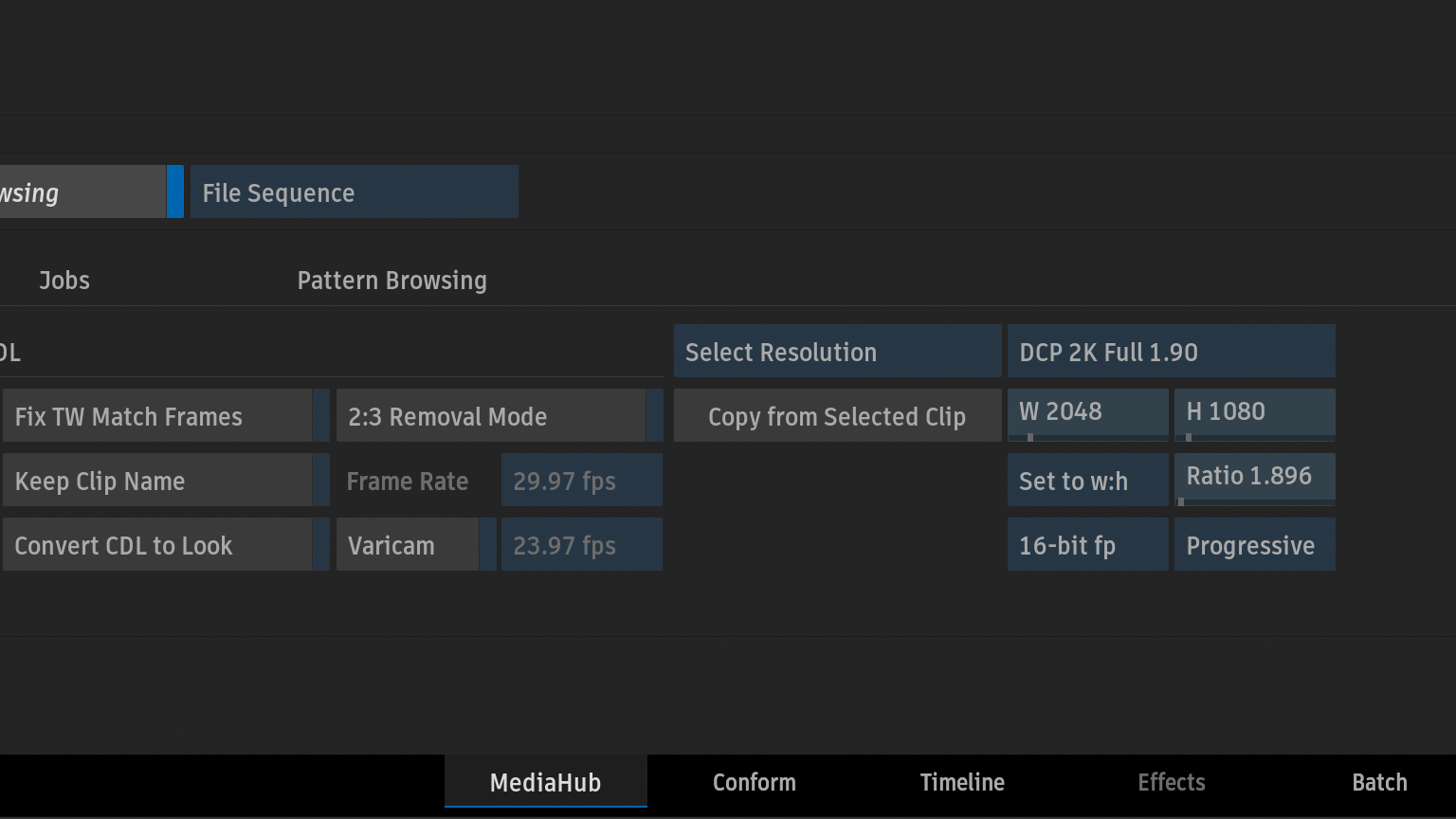Image resolution: width=1456 pixels, height=819 pixels.
Task: Open the Timeline tab
Action: point(962,782)
